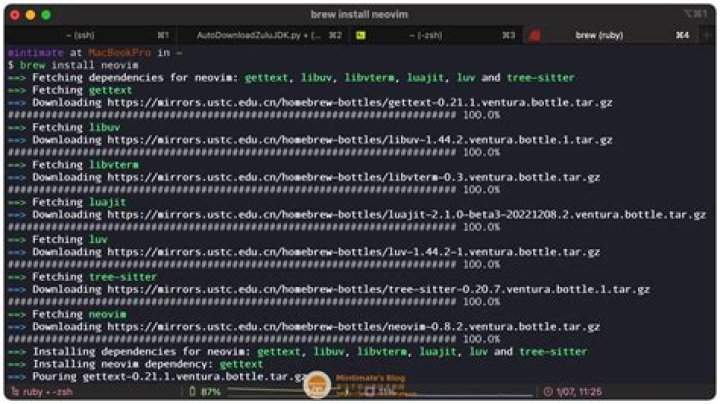Click the 'Fetching libuv' line
The image size is (720, 404).
(64, 127)
